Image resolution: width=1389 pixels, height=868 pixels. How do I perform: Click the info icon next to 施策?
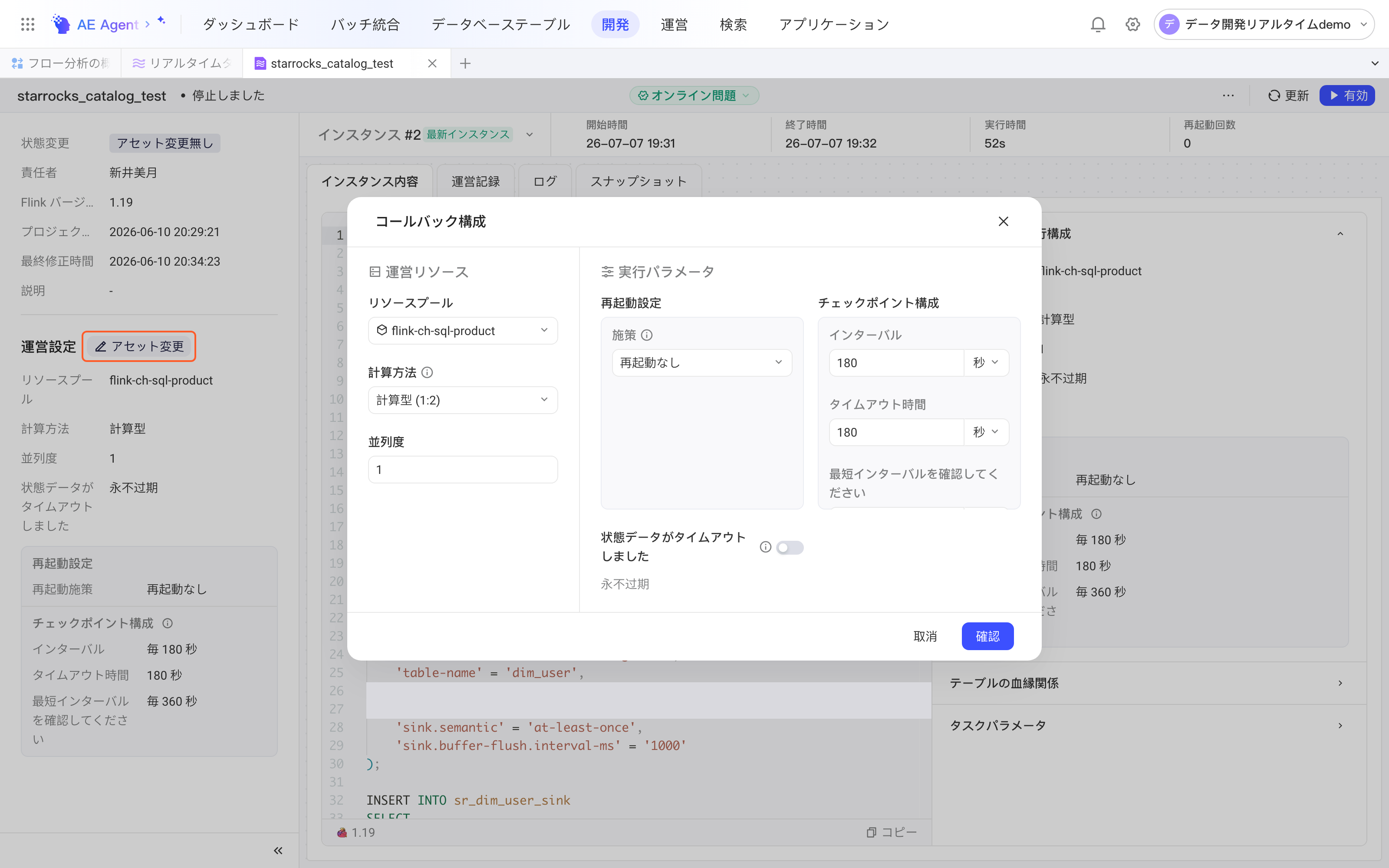647,335
